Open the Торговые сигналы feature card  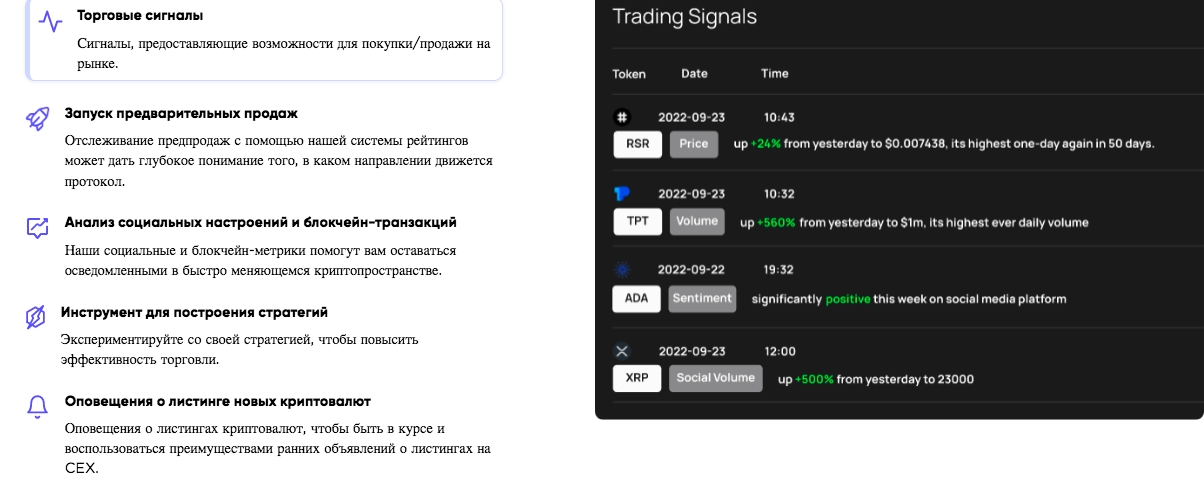coord(265,40)
